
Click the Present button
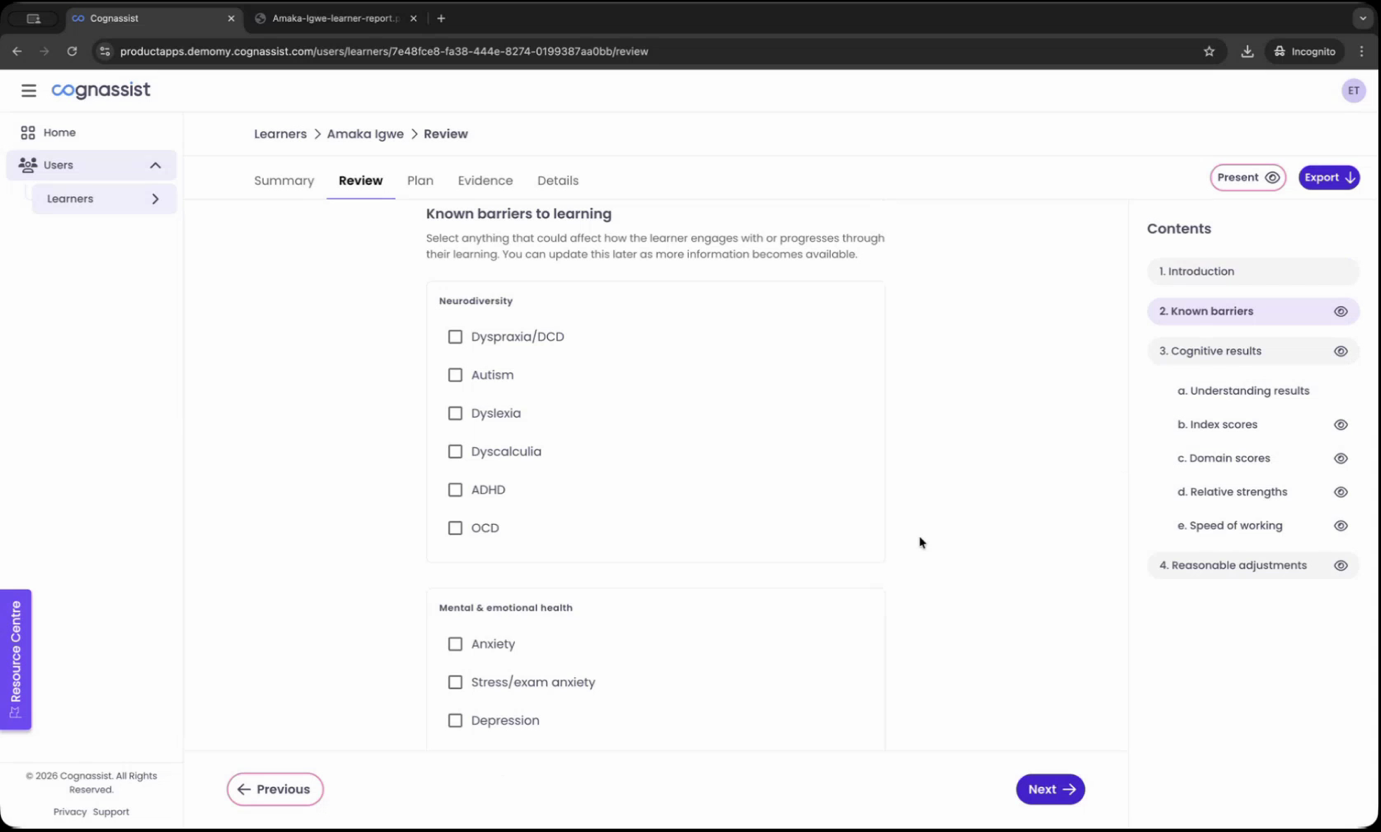click(1248, 178)
